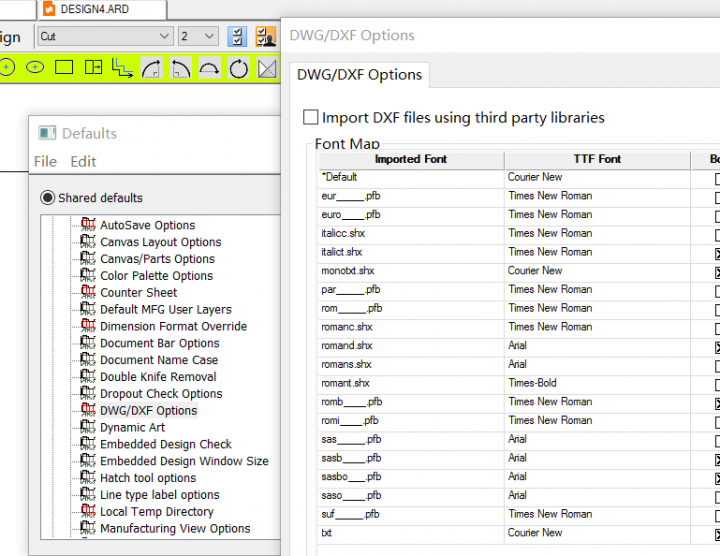Click the TTF Font column header

(x=596, y=159)
